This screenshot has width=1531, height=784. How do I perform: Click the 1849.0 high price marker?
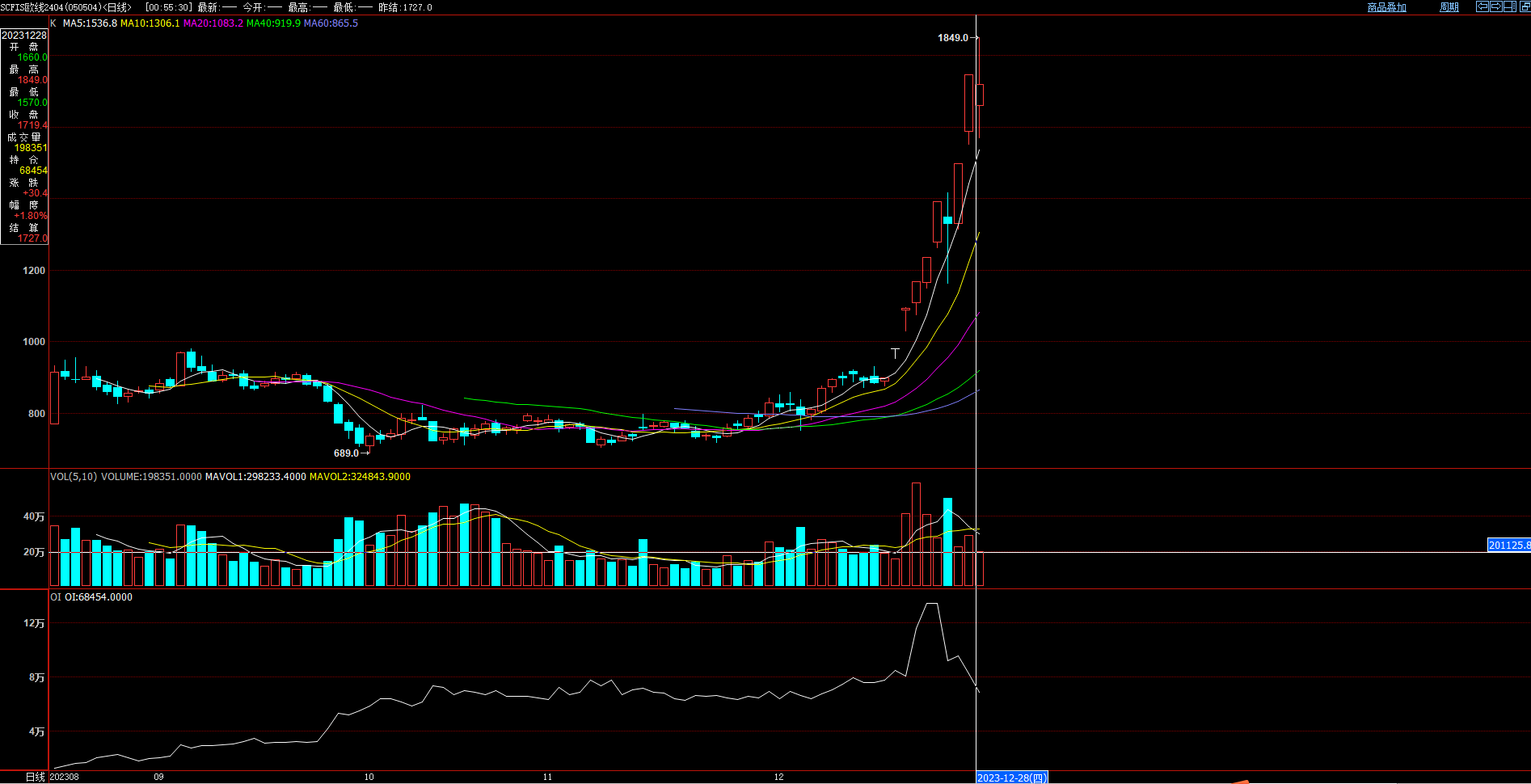pos(953,38)
